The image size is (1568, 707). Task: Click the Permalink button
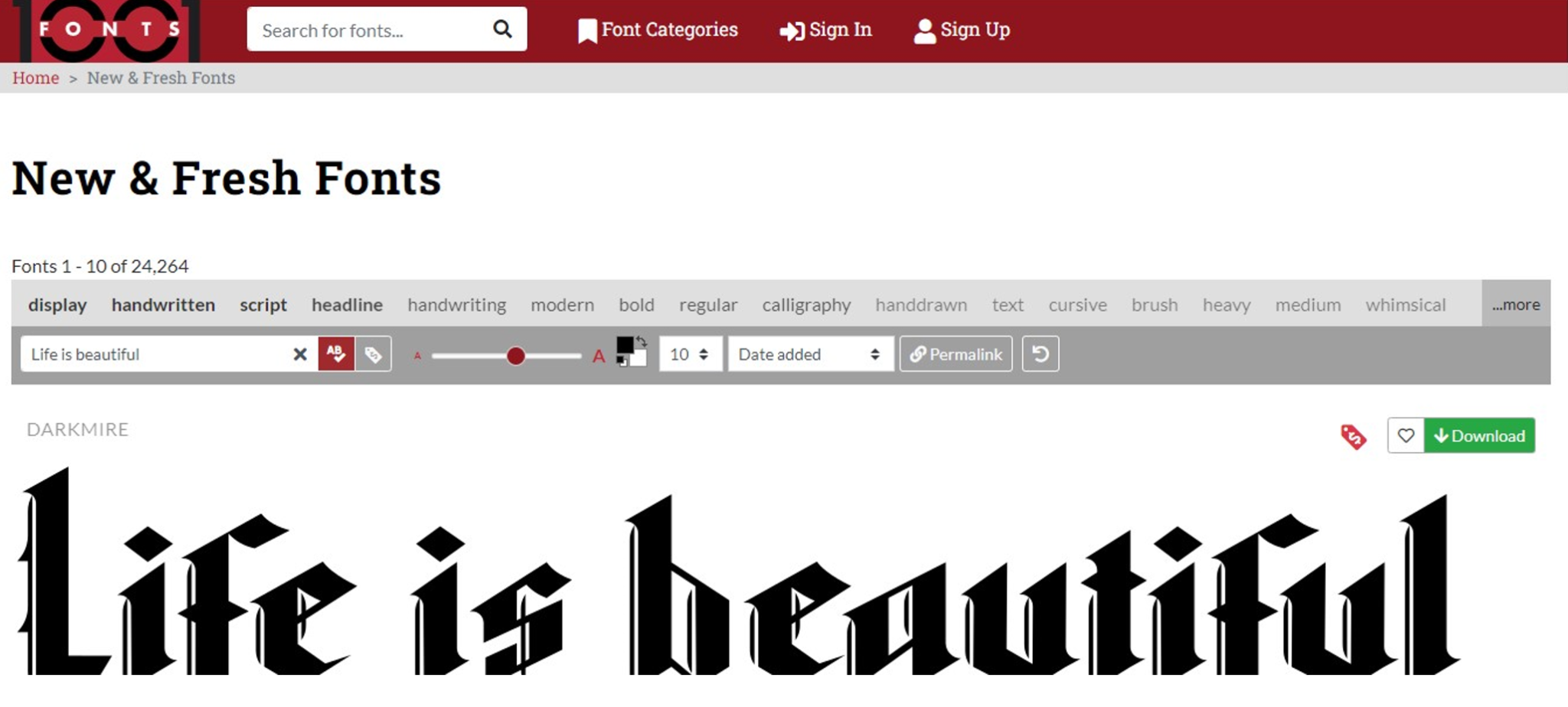click(955, 354)
